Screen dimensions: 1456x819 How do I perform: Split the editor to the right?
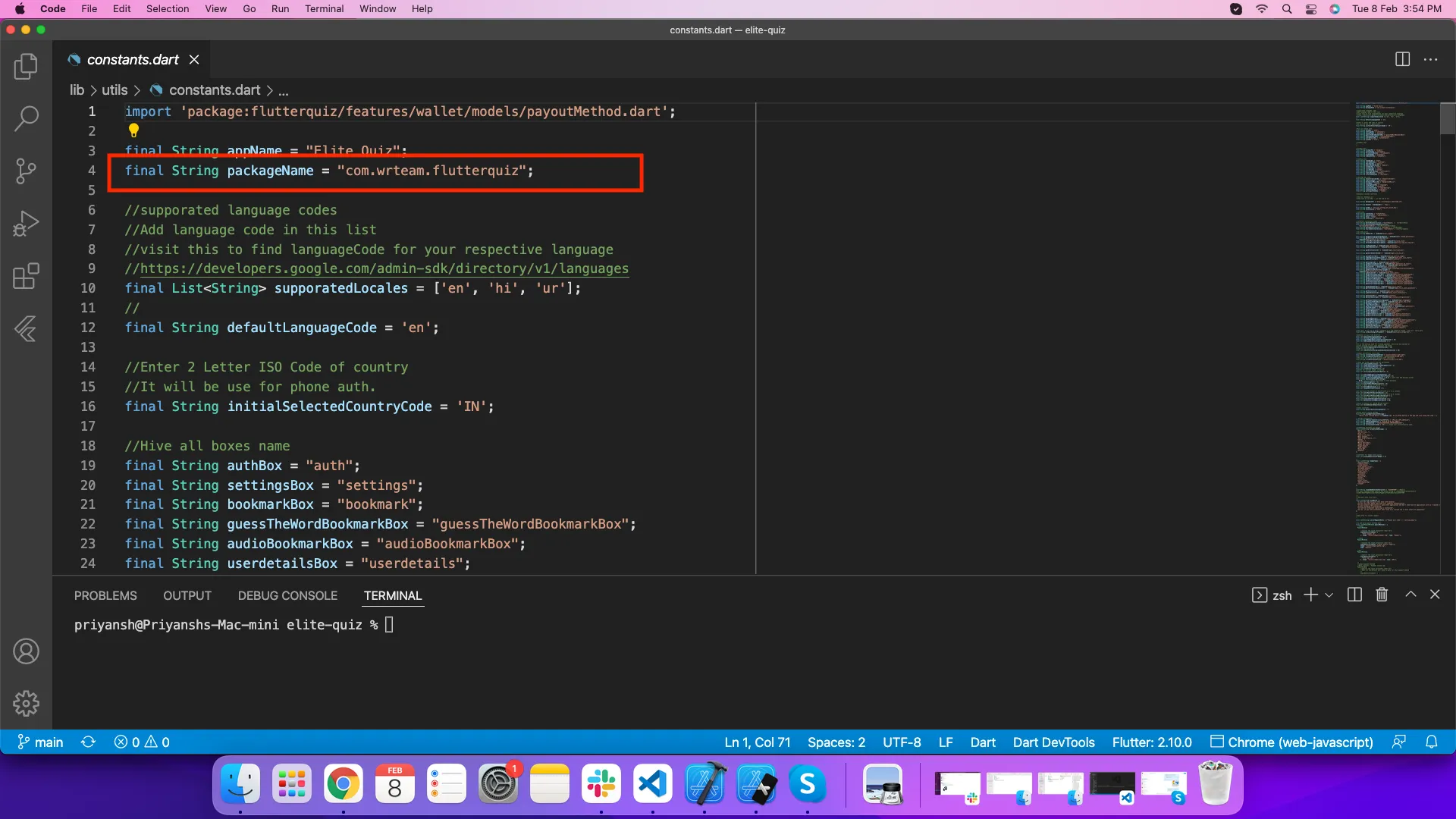tap(1402, 59)
